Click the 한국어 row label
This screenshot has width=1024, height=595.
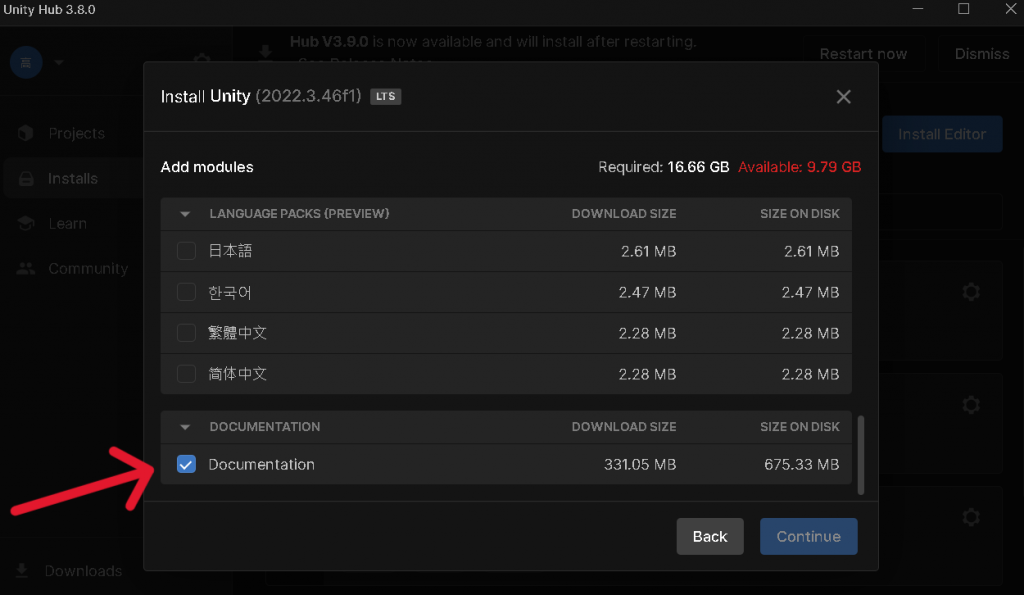230,292
